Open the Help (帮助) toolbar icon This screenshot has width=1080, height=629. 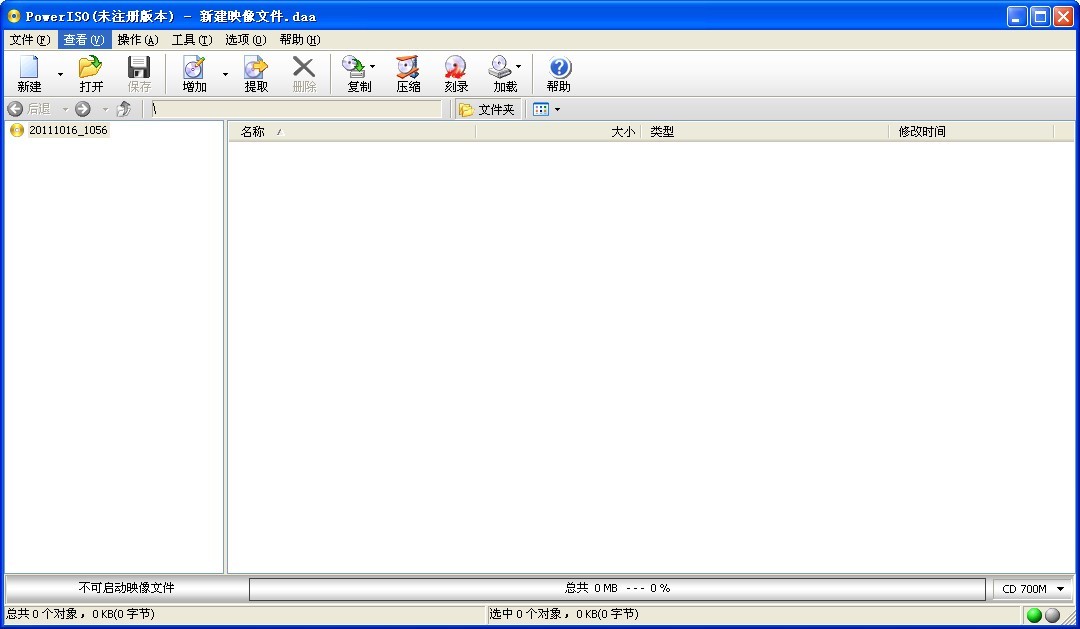coord(559,74)
